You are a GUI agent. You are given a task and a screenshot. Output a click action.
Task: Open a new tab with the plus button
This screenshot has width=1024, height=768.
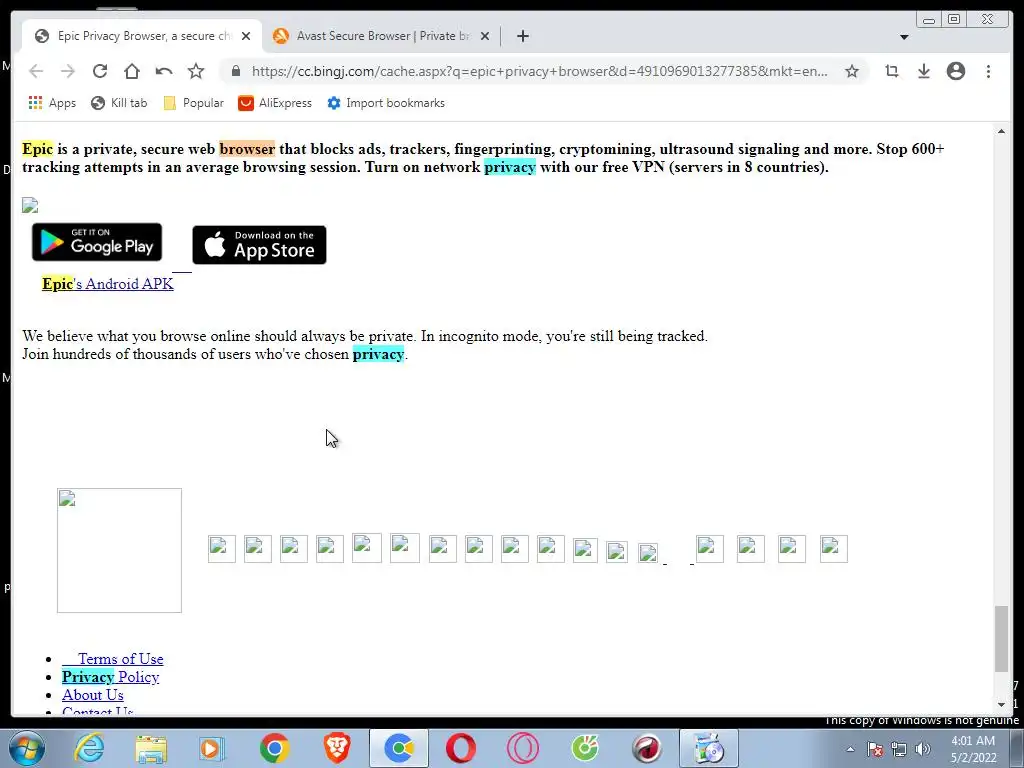click(522, 36)
